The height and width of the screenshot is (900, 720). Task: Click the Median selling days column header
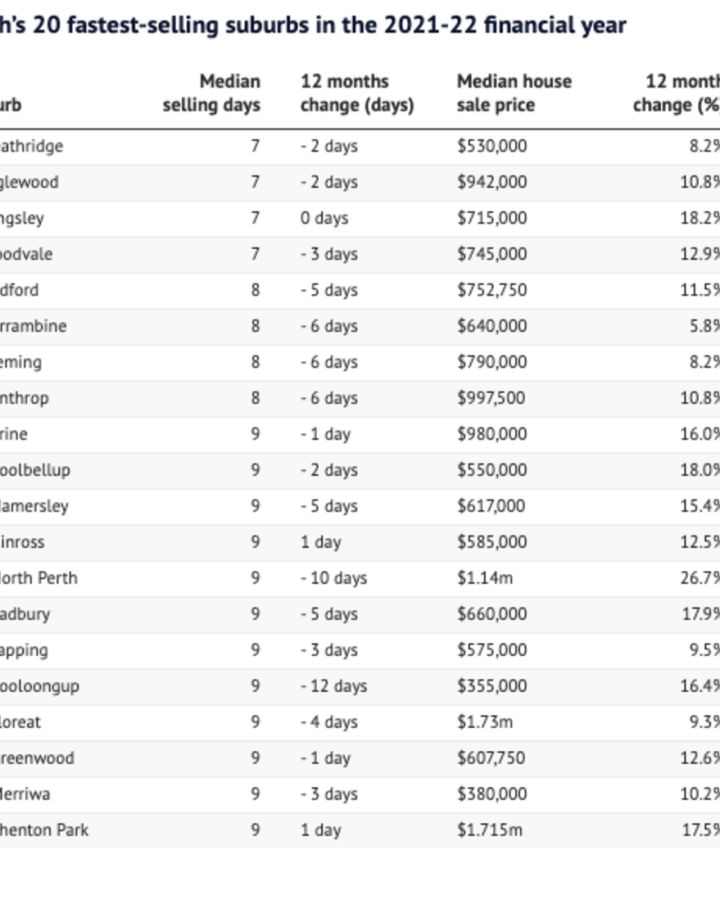[x=211, y=93]
